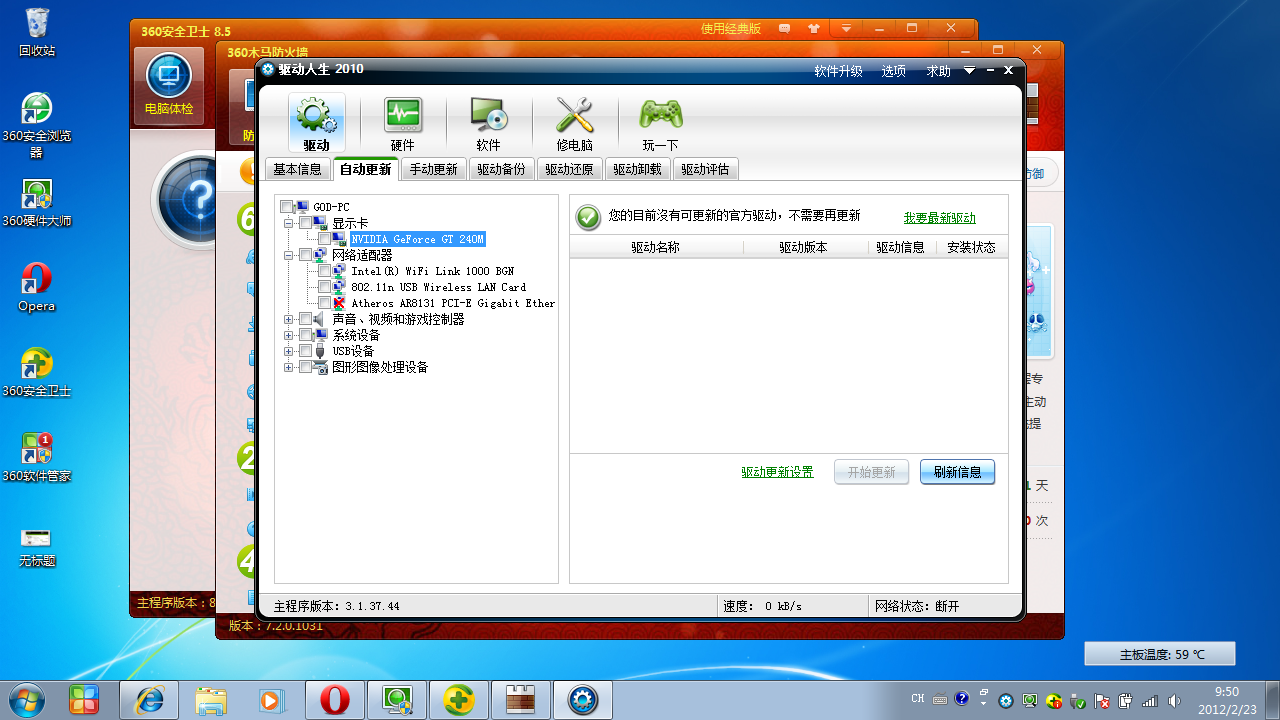The height and width of the screenshot is (720, 1280).
Task: Check the 显示卡 category checkbox
Action: click(x=306, y=223)
